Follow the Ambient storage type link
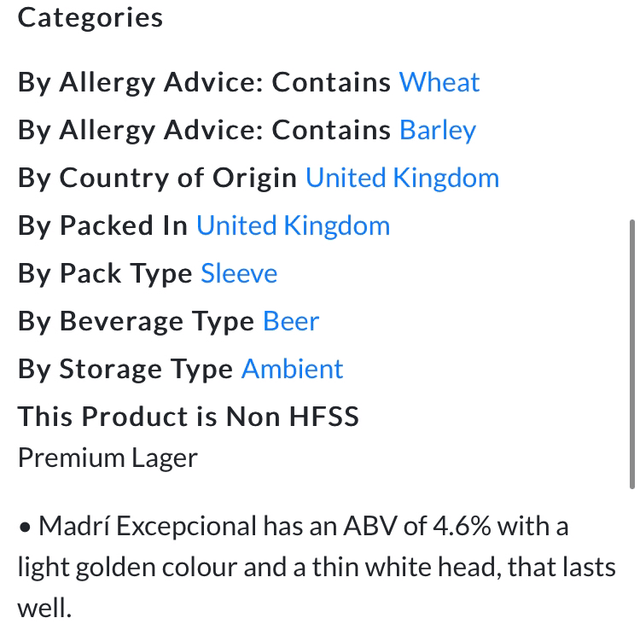Screen dimensions: 640x625 (x=292, y=369)
